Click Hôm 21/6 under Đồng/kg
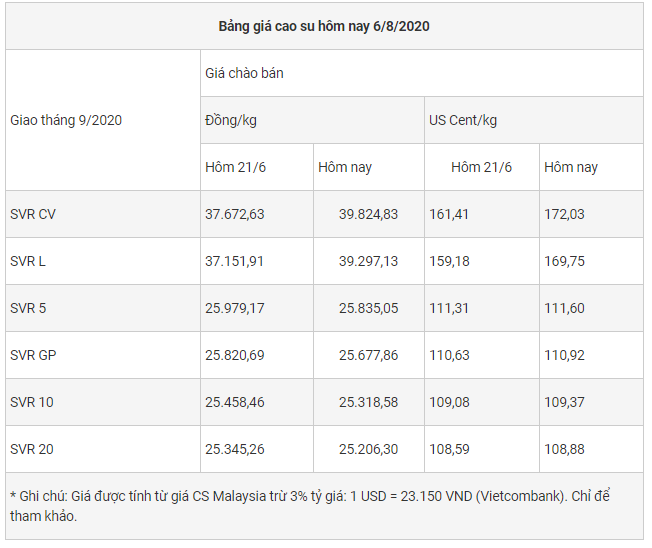The image size is (652, 548). click(236, 167)
